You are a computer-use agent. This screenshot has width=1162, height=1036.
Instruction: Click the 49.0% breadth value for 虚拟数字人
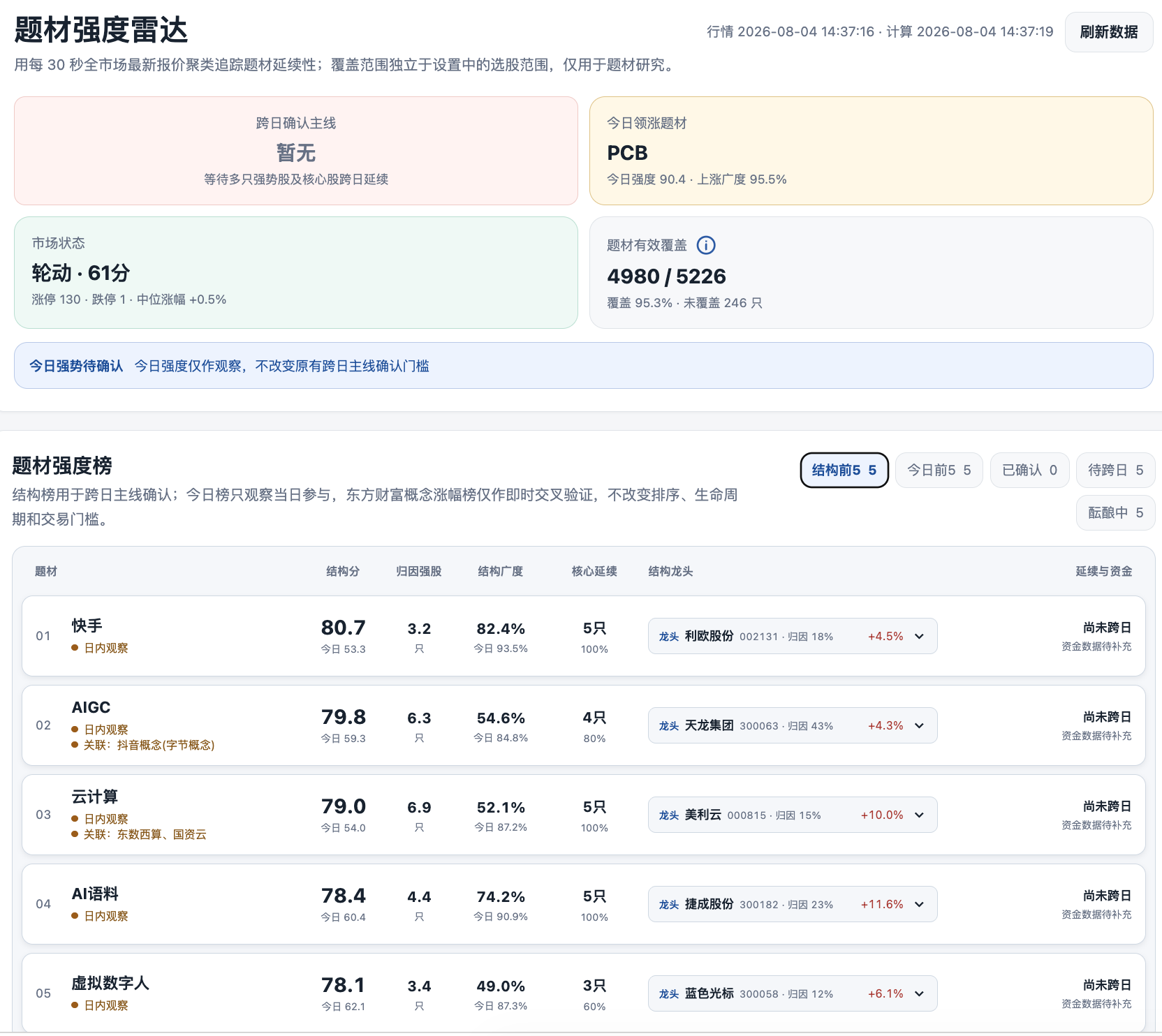[501, 986]
